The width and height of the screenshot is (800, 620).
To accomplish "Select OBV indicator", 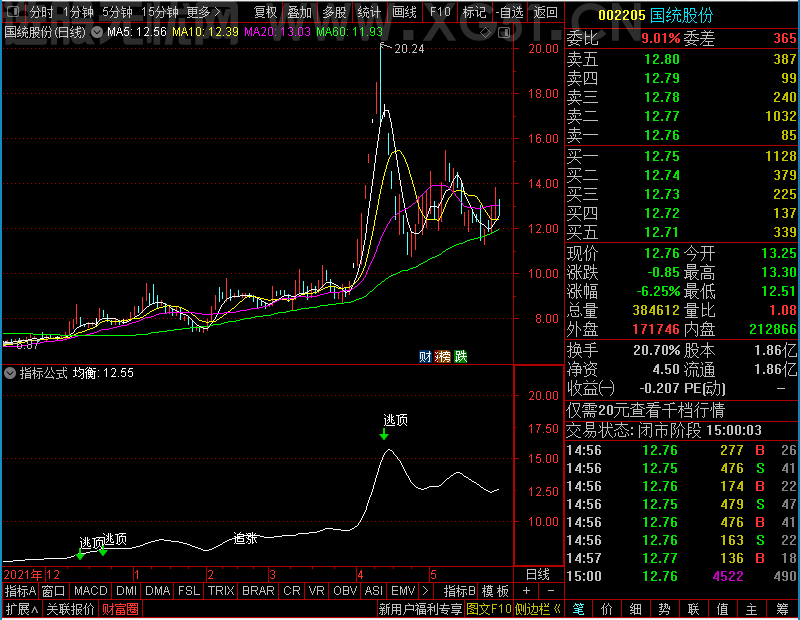I will tap(344, 591).
